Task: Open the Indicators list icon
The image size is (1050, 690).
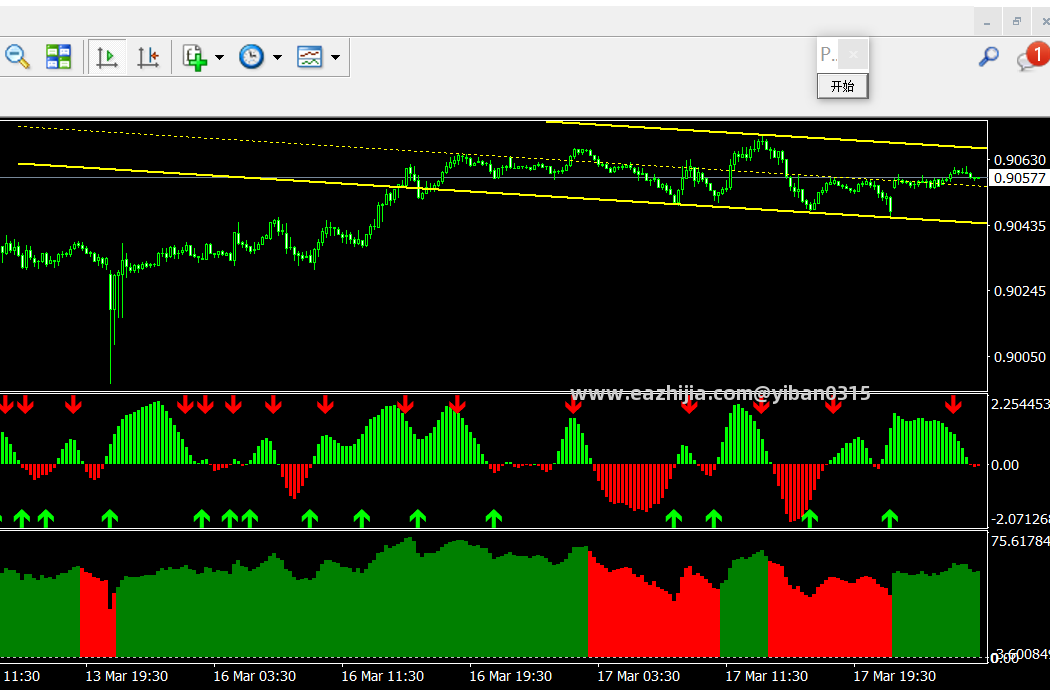Action: pyautogui.click(x=194, y=57)
